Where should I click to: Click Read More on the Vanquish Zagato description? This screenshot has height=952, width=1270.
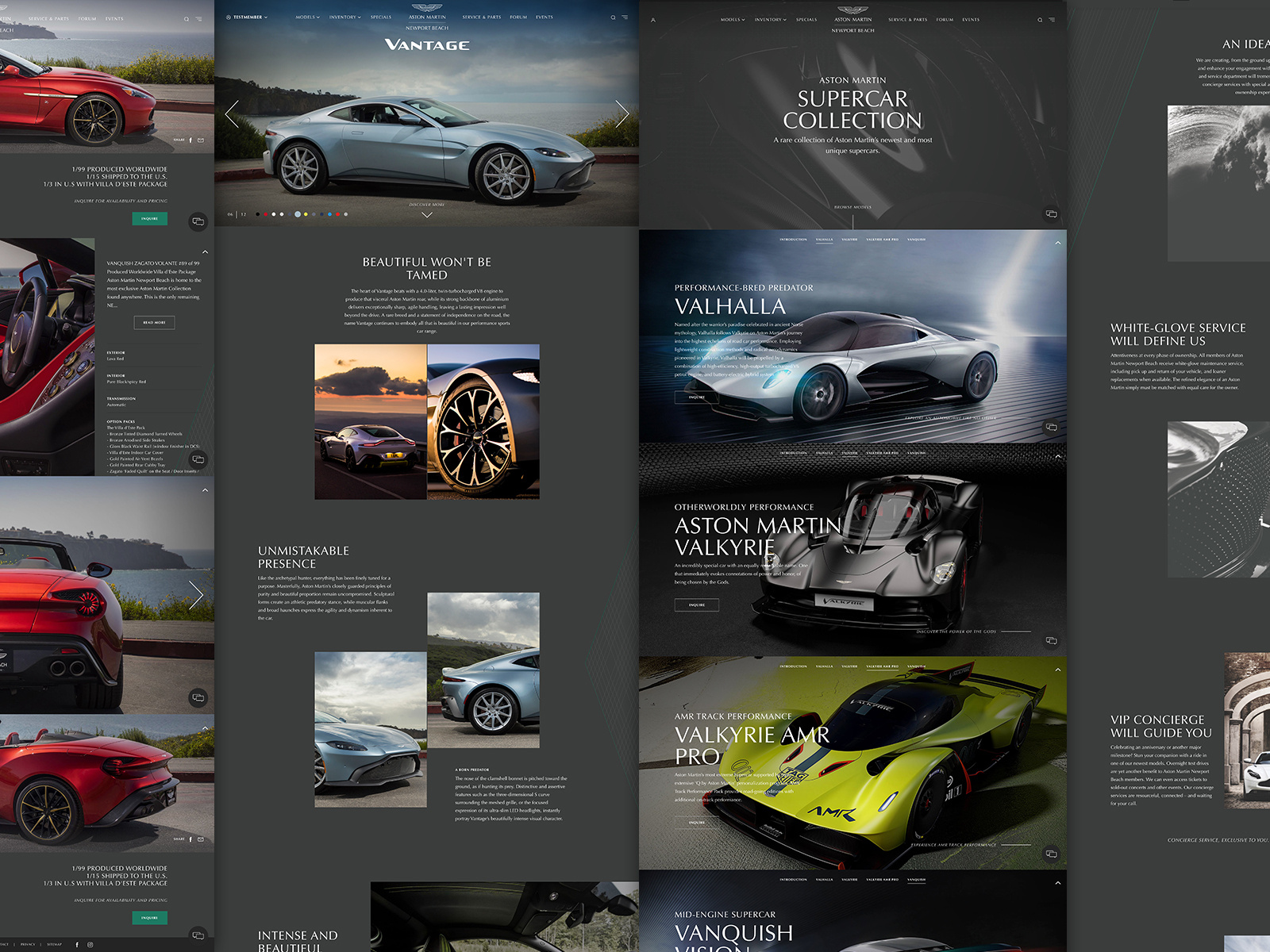coord(154,323)
